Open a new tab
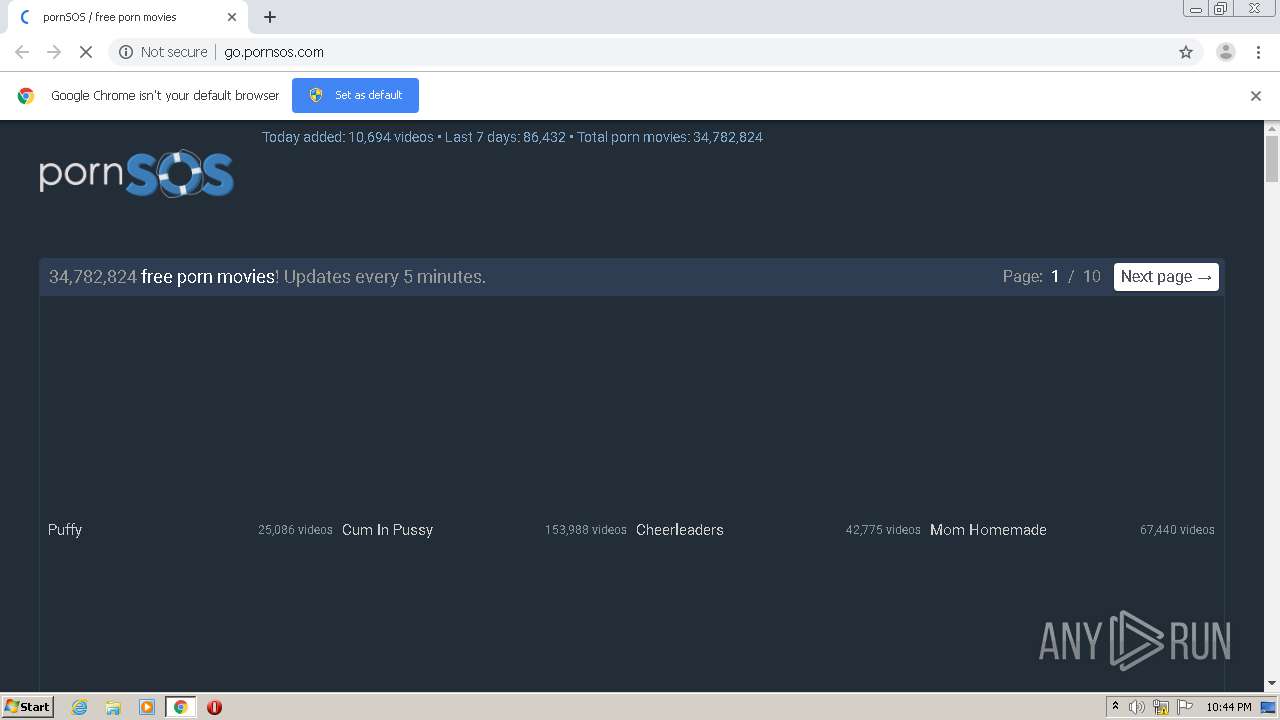This screenshot has width=1280, height=720. point(270,17)
